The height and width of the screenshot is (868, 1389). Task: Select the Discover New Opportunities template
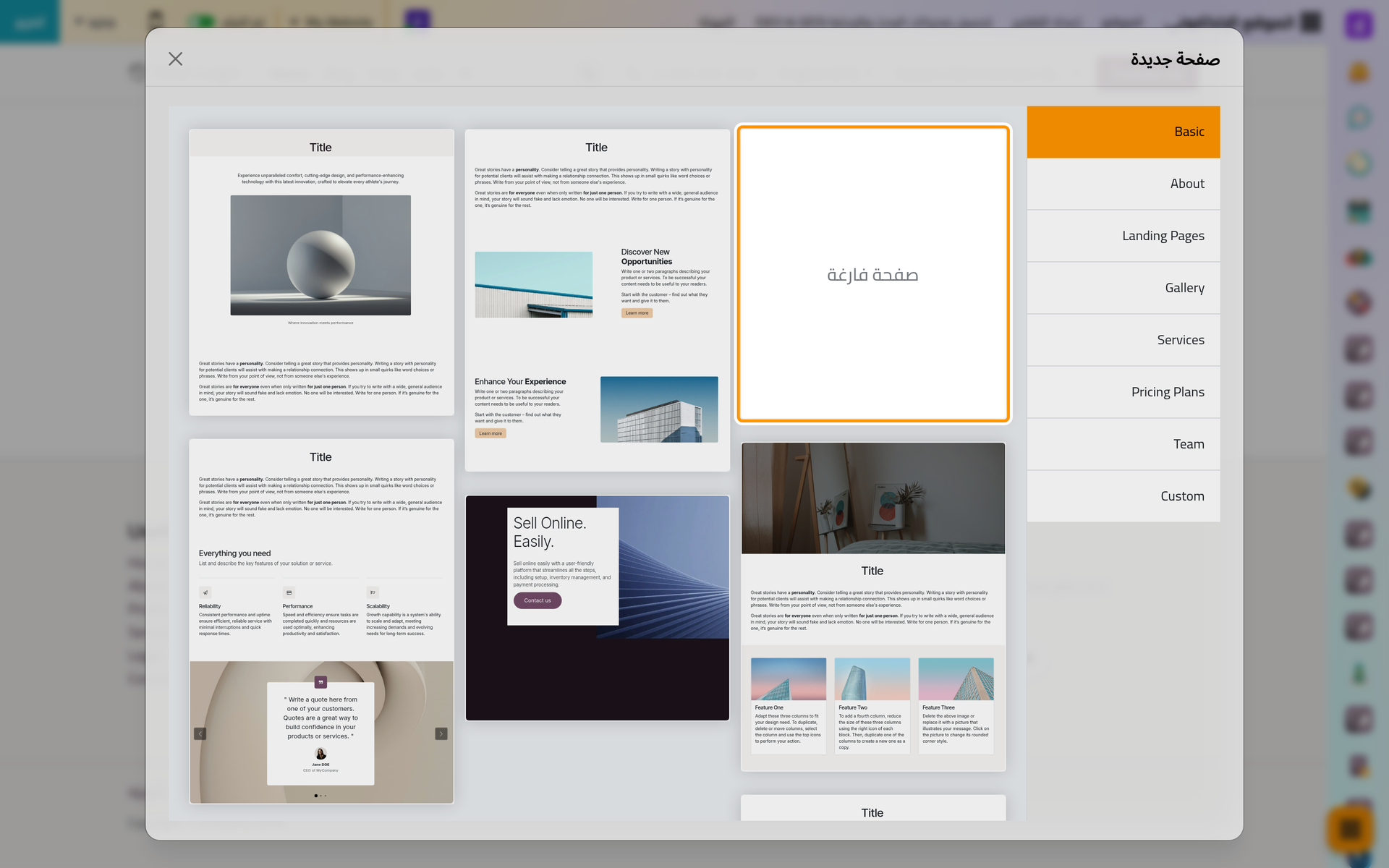click(597, 300)
